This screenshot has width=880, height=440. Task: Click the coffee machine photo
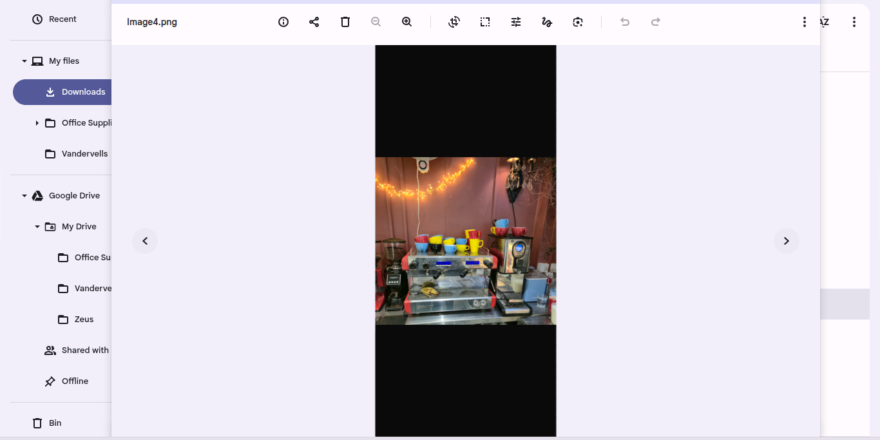pos(466,241)
